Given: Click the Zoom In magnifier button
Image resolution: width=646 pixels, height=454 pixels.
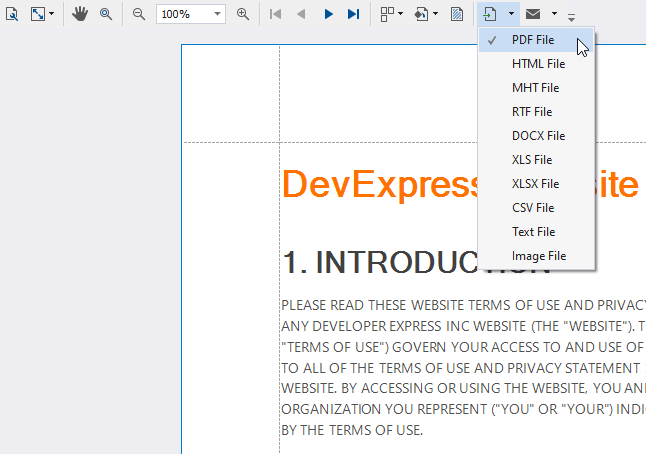Looking at the screenshot, I should coord(243,14).
